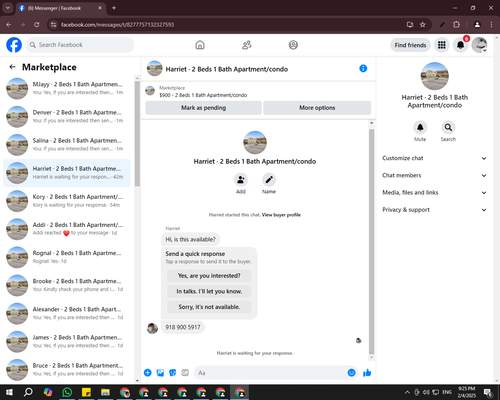Choose a GIF

pyautogui.click(x=185, y=373)
